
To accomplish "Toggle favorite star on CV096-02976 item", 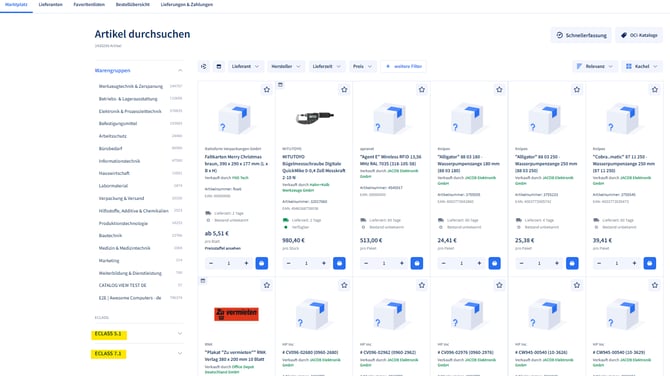I will tap(500, 285).
